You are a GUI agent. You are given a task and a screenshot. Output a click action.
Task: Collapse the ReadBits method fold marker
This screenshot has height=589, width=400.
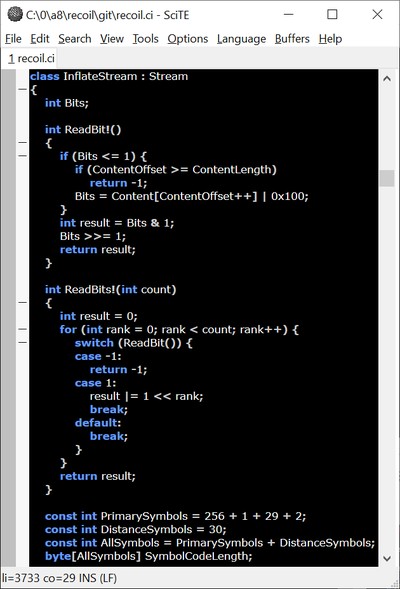(x=23, y=302)
